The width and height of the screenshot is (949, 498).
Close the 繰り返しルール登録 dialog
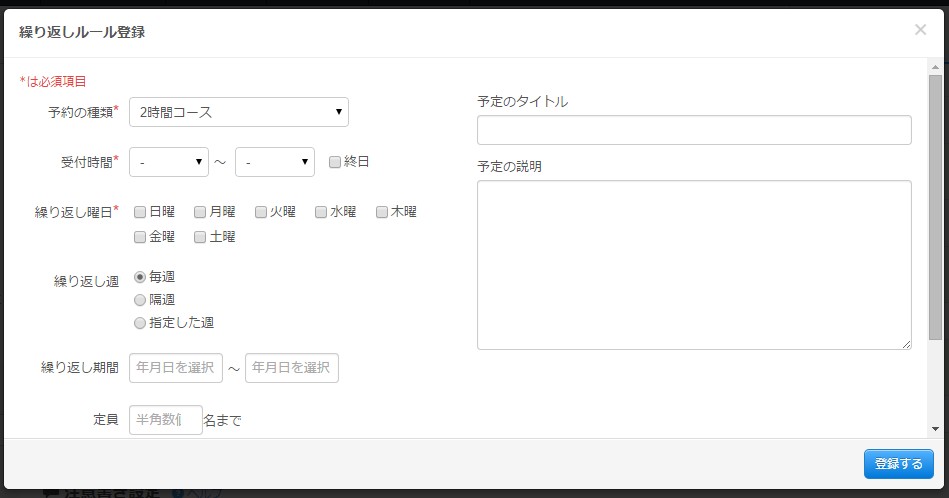coord(920,30)
